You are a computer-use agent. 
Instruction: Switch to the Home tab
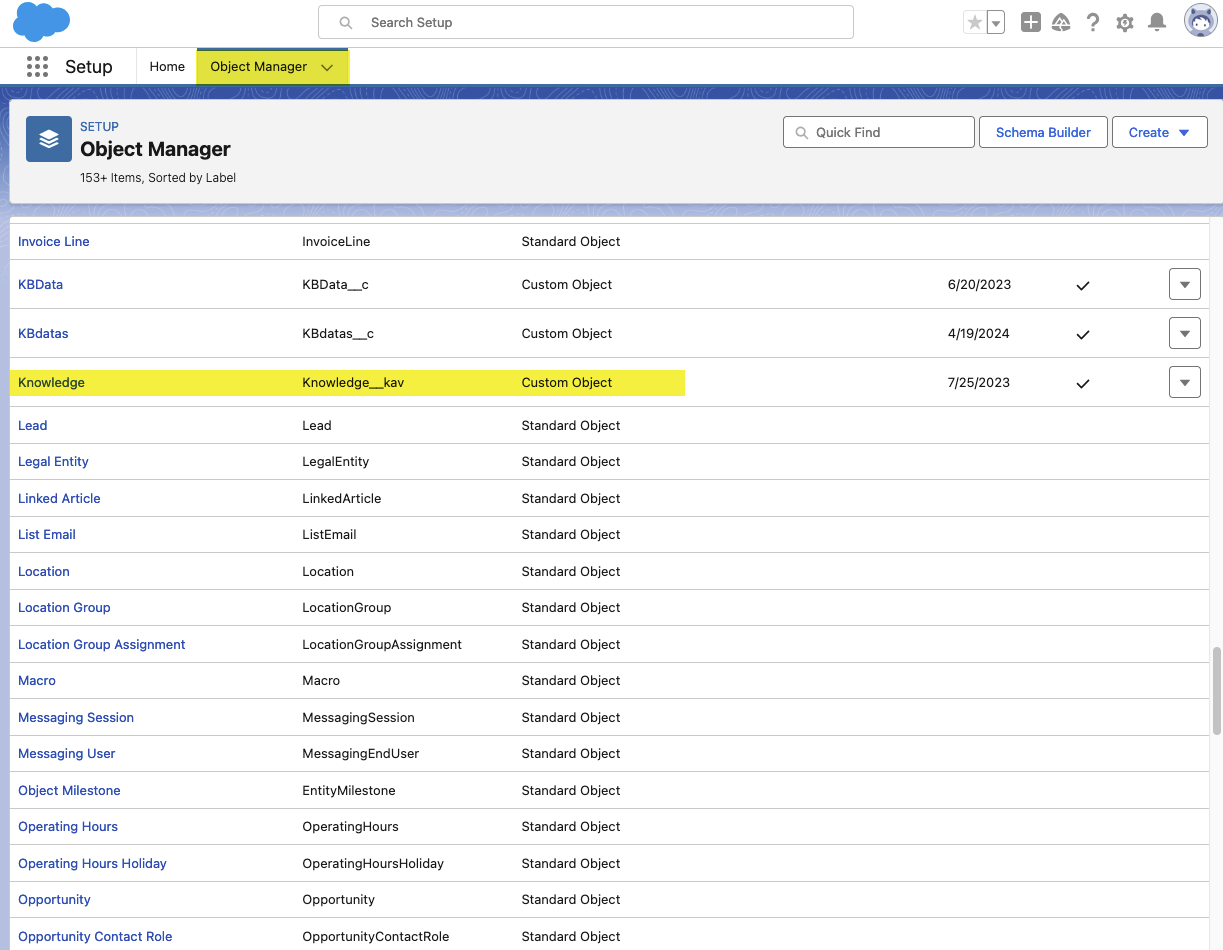pyautogui.click(x=166, y=66)
